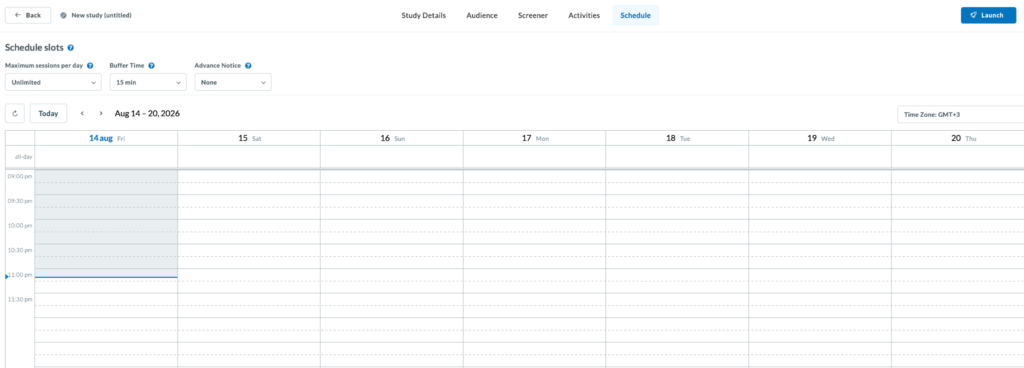
Task: Click help icon for Buffer Time
Action: click(x=152, y=66)
